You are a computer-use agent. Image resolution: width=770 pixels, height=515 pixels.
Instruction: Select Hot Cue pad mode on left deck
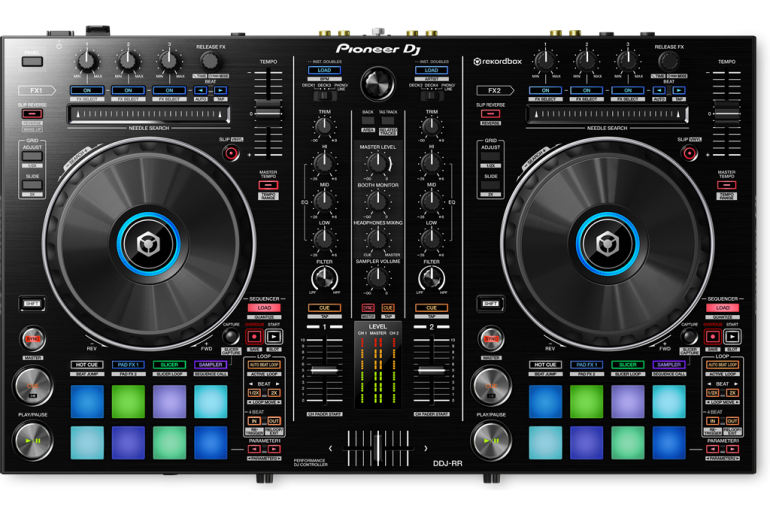[87, 365]
